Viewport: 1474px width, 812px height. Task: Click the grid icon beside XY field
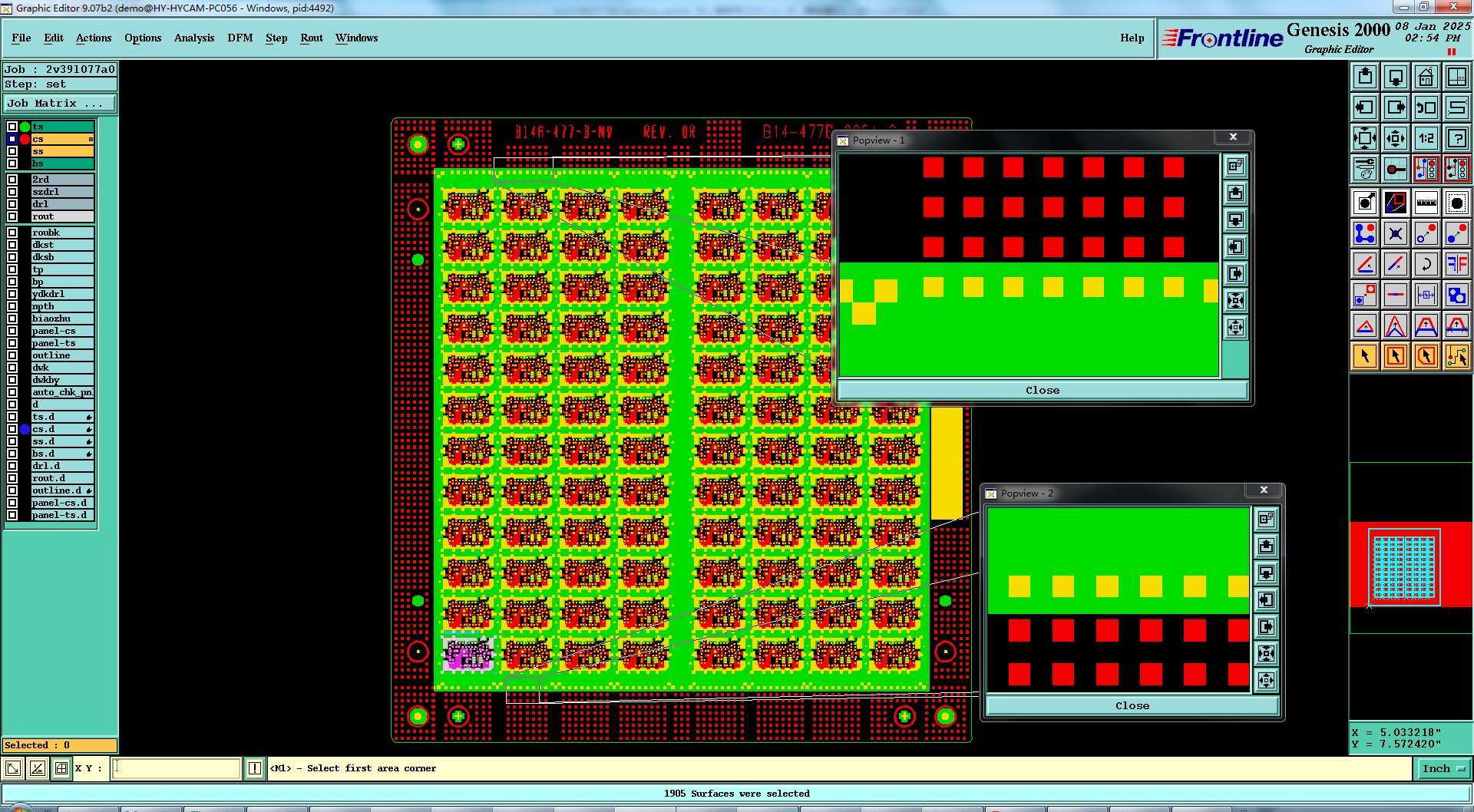[61, 768]
